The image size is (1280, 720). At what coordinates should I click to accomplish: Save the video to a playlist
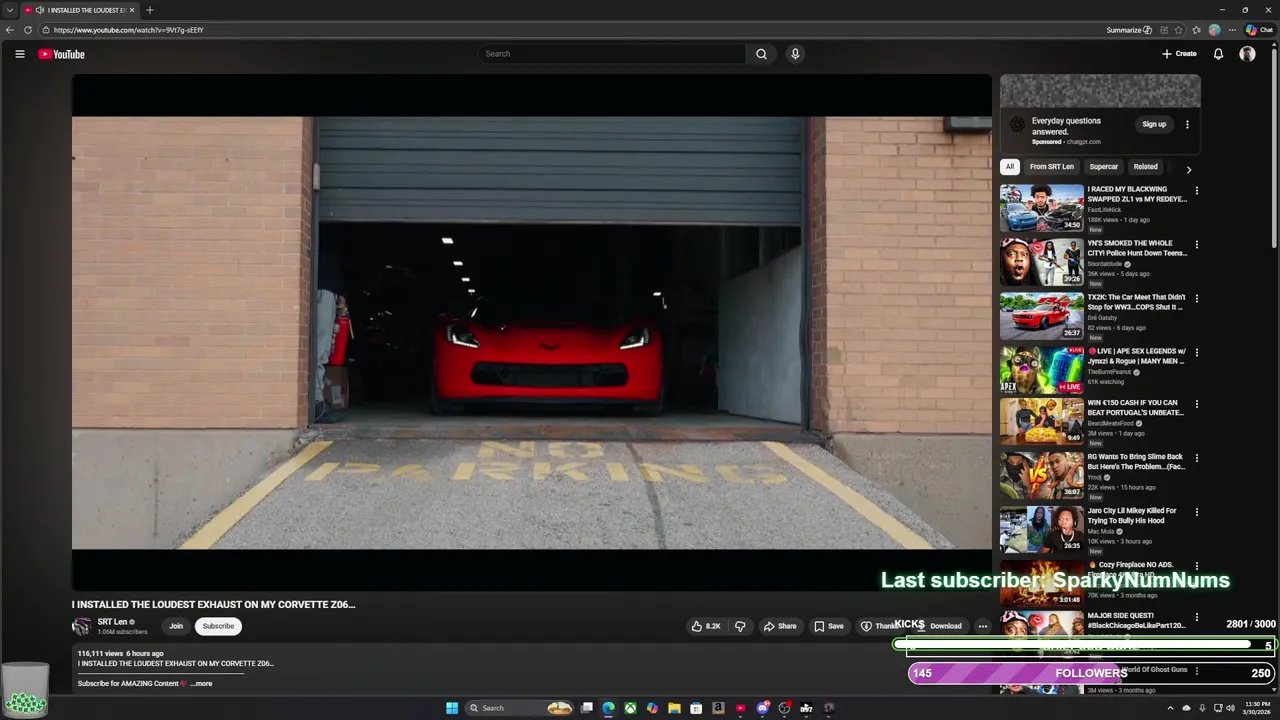[x=828, y=626]
